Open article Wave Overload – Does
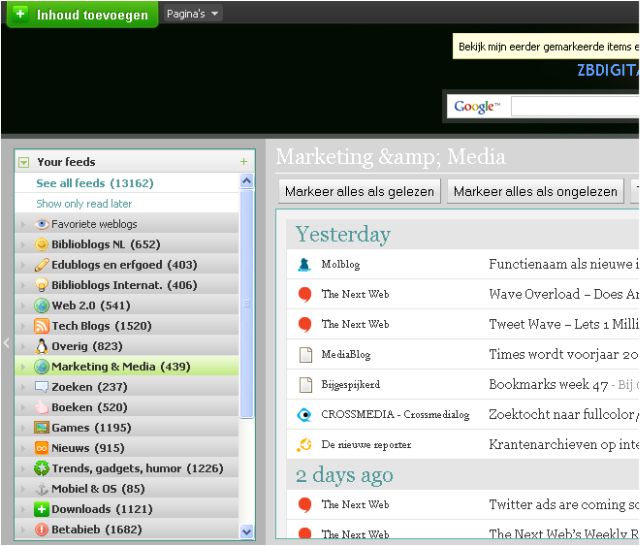 [564, 294]
